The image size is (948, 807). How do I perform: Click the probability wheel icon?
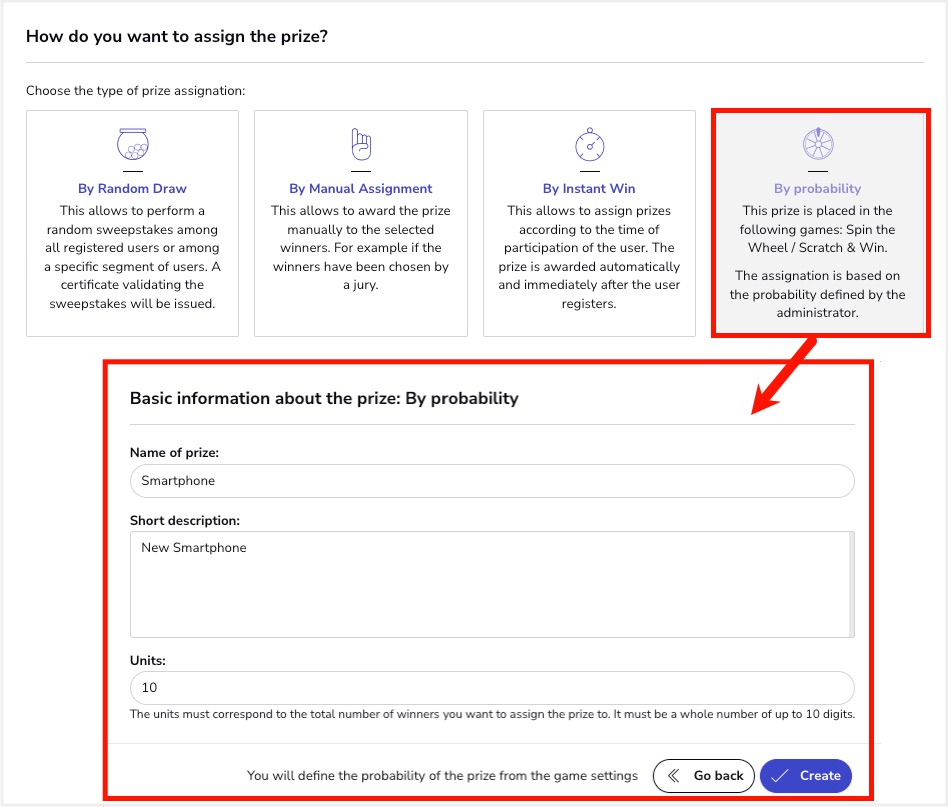click(x=818, y=144)
